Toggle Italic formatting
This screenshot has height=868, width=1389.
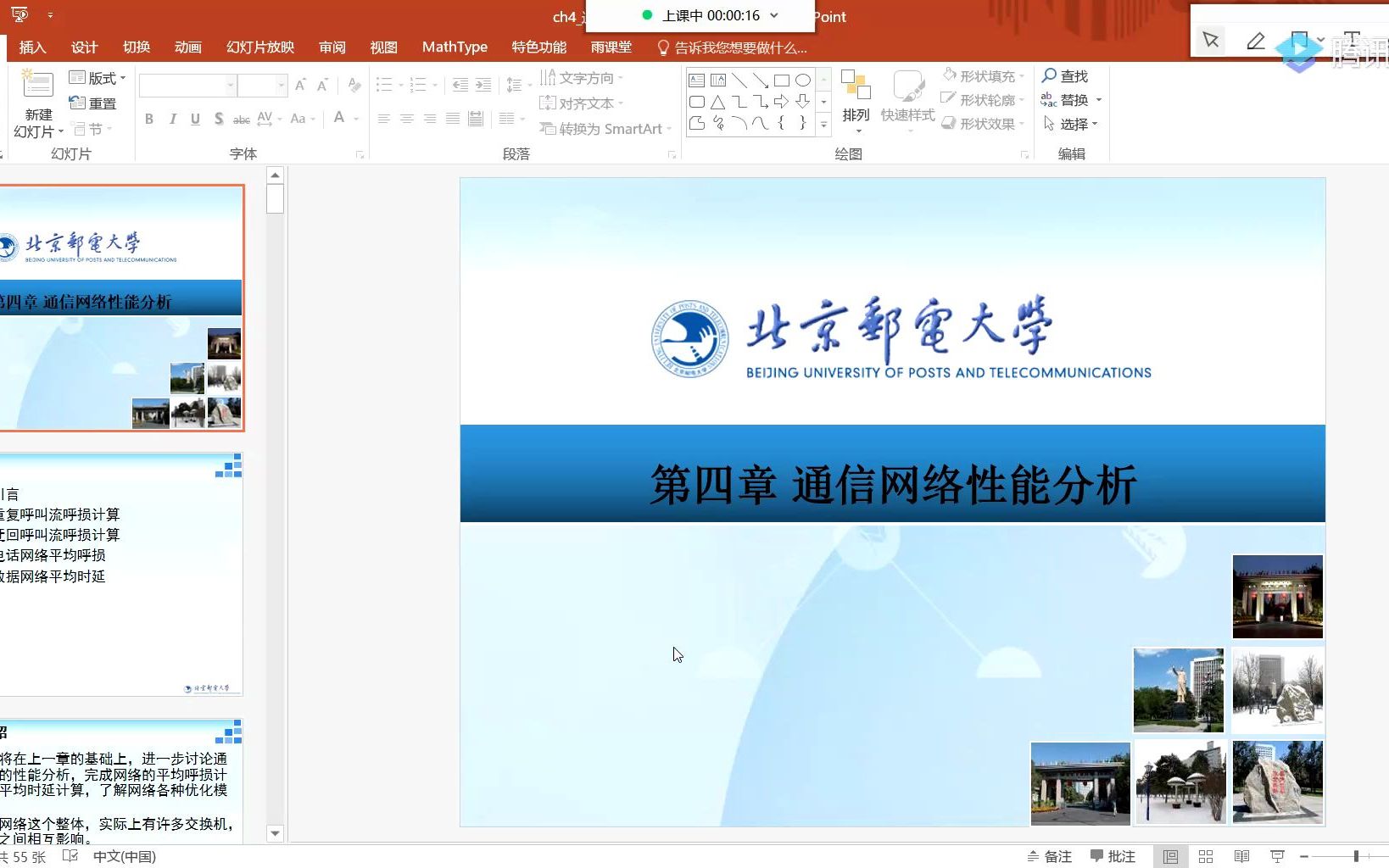click(x=172, y=119)
